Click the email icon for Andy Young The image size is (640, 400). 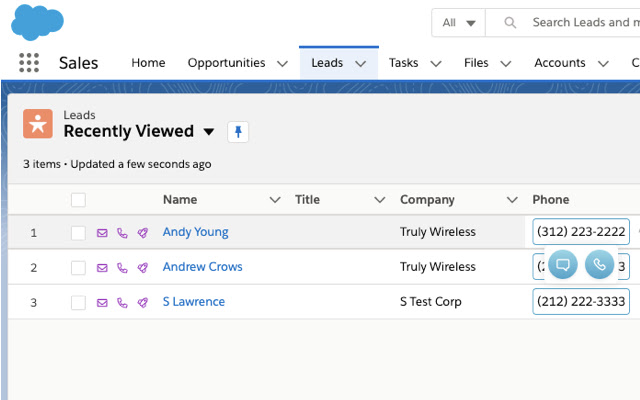(102, 233)
